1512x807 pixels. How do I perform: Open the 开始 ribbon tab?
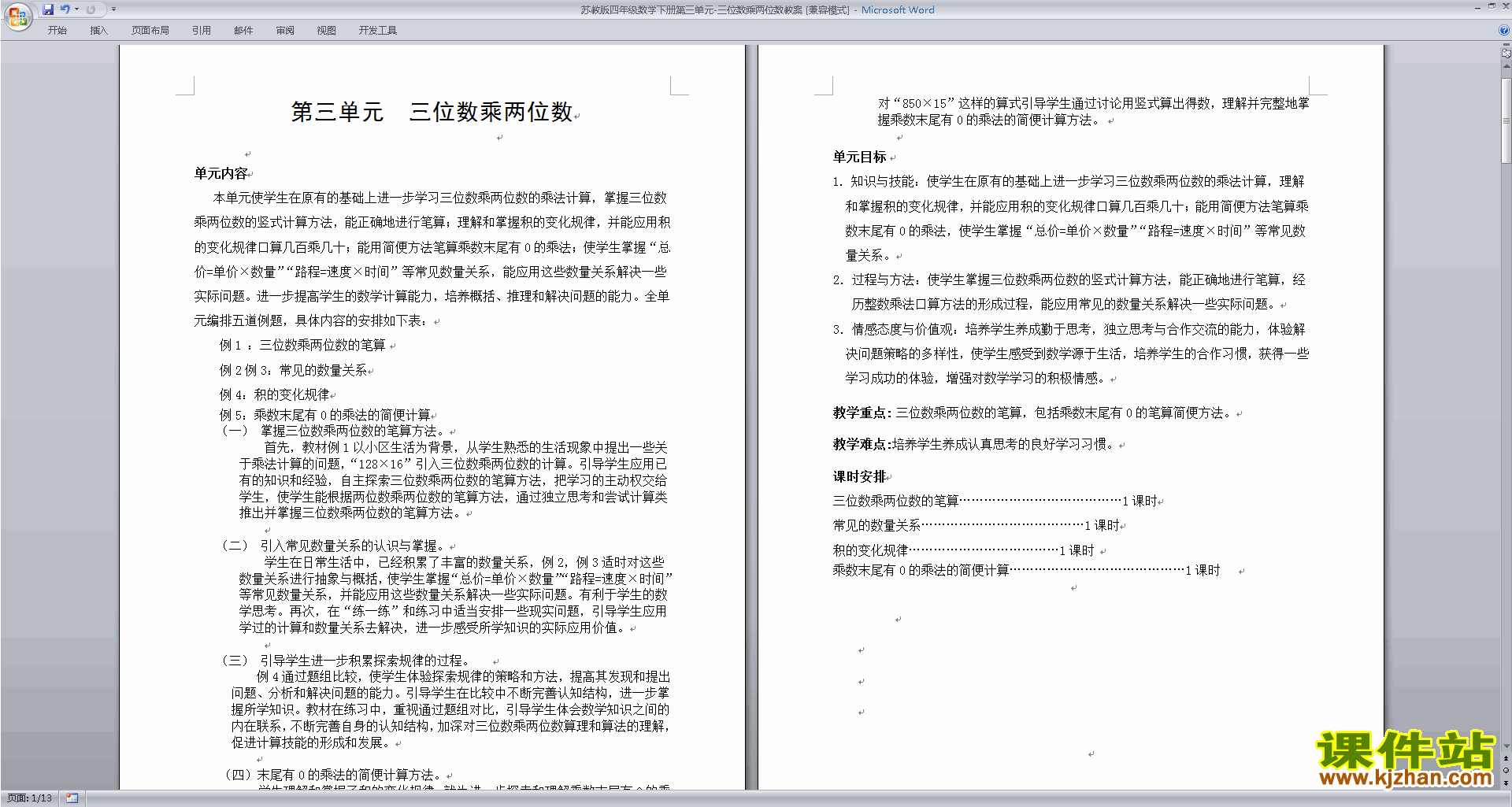pos(57,31)
